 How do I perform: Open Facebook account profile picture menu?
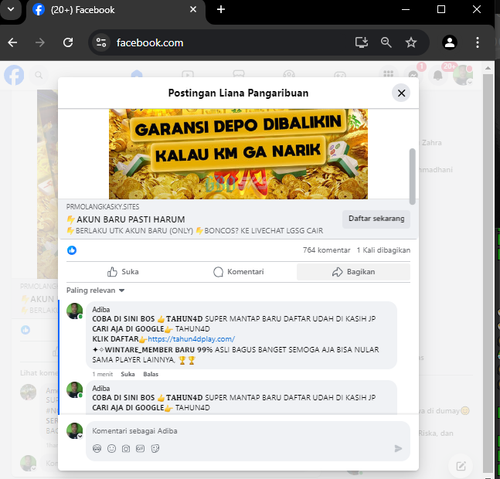[463, 75]
